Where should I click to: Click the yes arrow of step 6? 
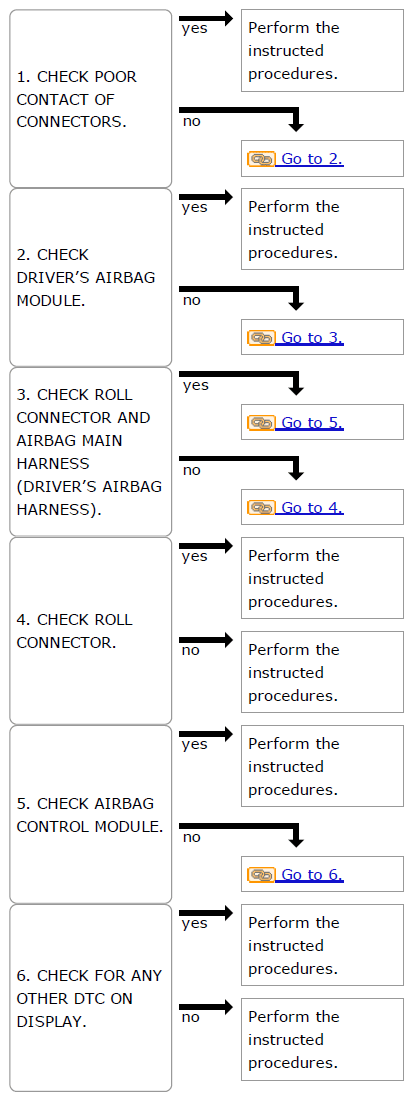pos(206,914)
